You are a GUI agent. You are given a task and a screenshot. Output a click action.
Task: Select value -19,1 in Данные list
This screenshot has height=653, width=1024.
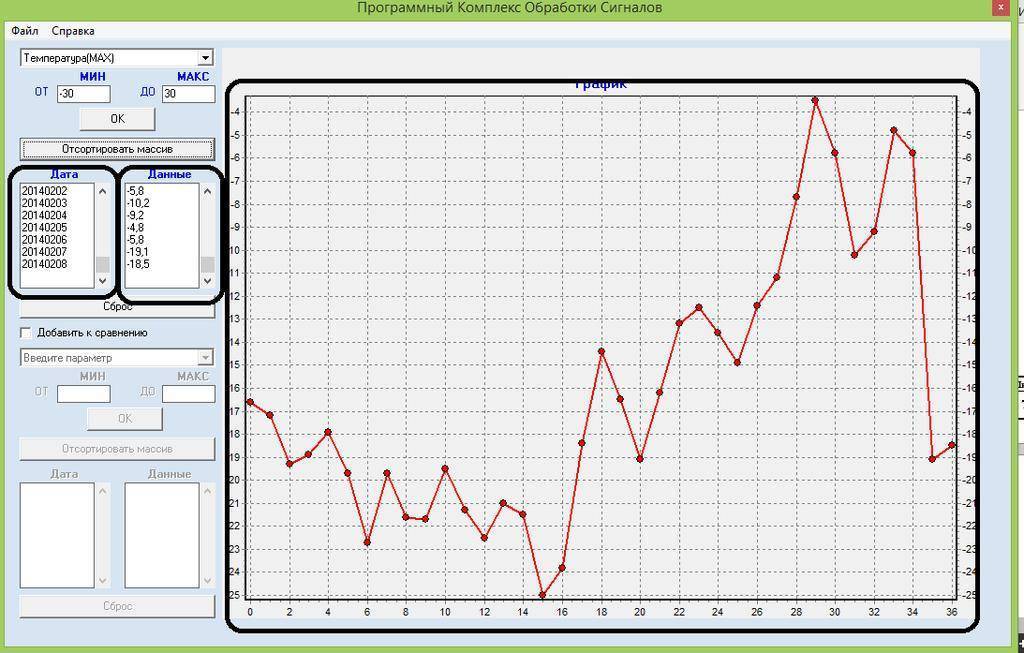(x=138, y=252)
